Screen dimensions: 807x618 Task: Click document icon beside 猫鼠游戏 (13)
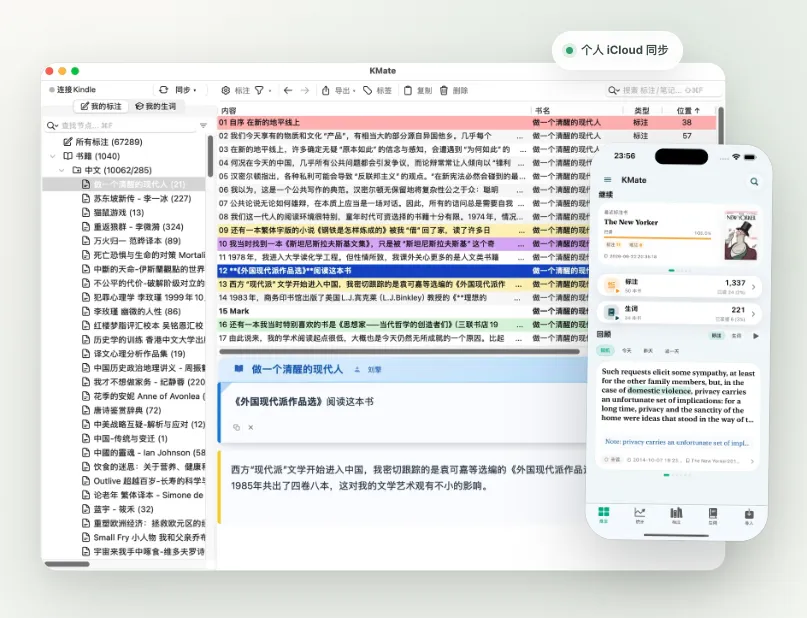pos(86,213)
